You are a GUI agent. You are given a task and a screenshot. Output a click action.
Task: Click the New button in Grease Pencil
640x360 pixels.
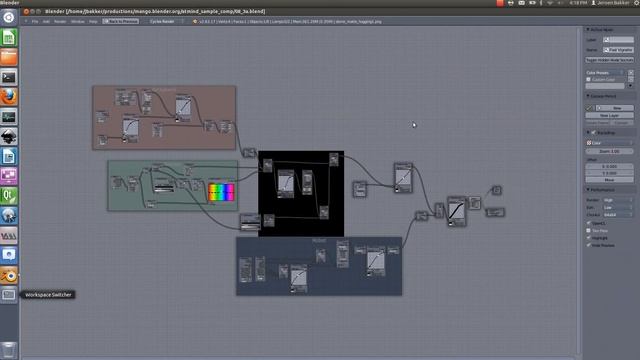click(x=615, y=108)
